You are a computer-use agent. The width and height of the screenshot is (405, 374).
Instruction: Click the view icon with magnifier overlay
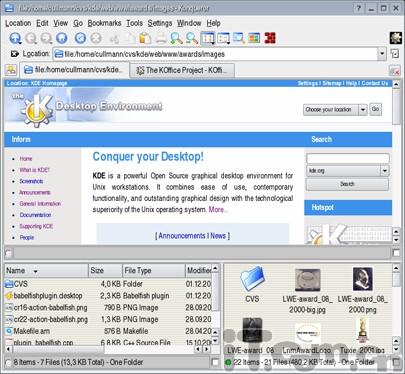(239, 38)
